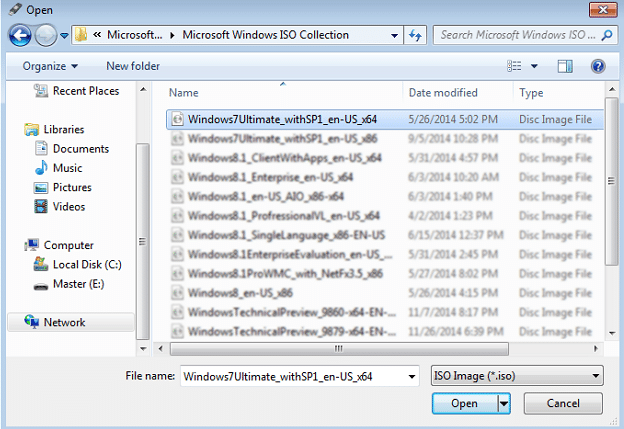The image size is (624, 429).
Task: Click disc icon of Windows8_en-US_x86
Action: coord(177,293)
